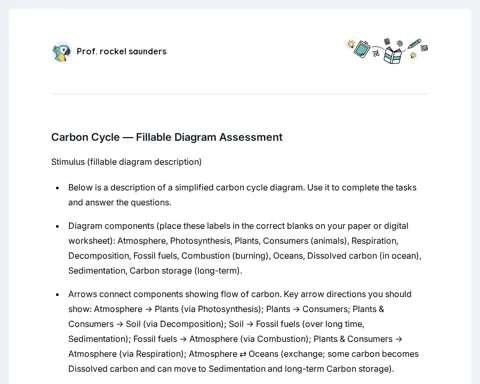Viewport: 480px width, 384px height.
Task: Click the bullet before Diagram components
Action: (x=58, y=226)
